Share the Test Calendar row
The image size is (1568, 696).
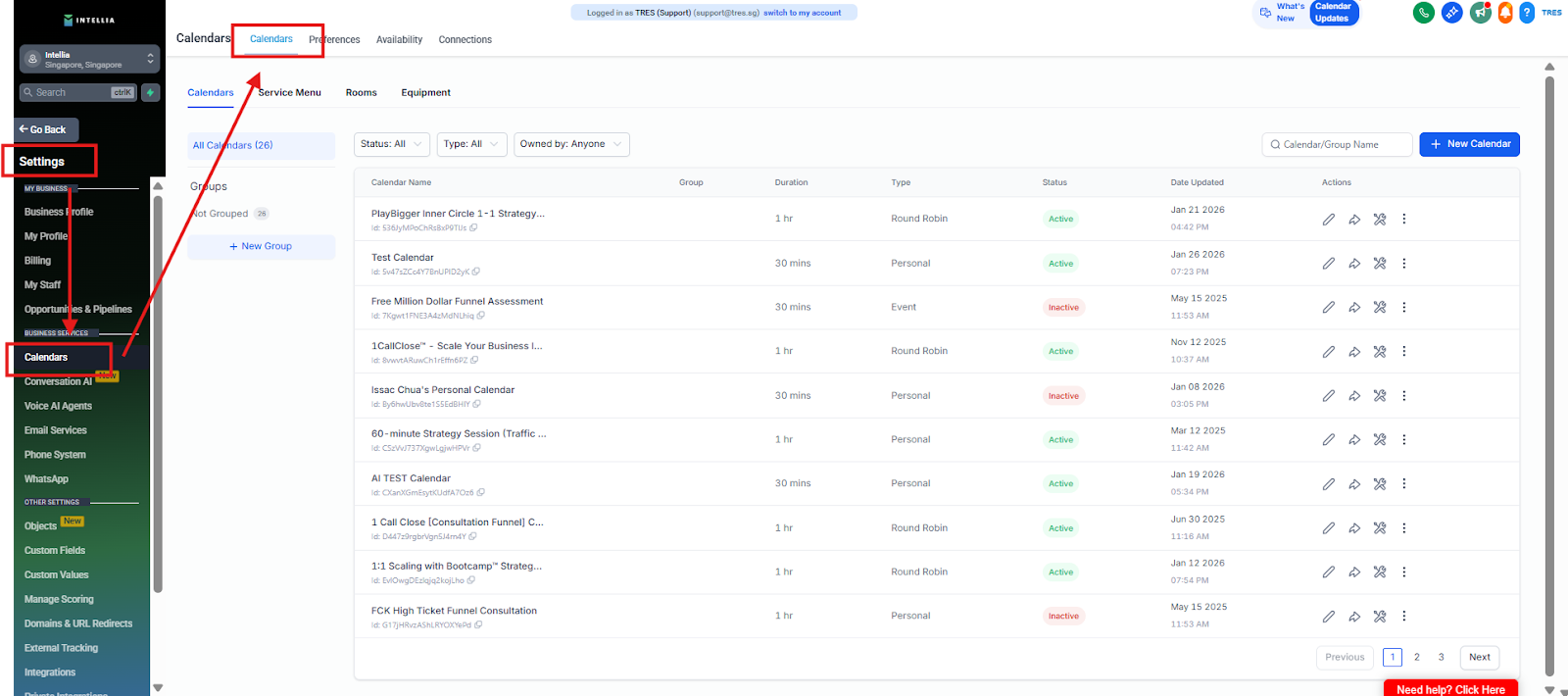(x=1353, y=263)
